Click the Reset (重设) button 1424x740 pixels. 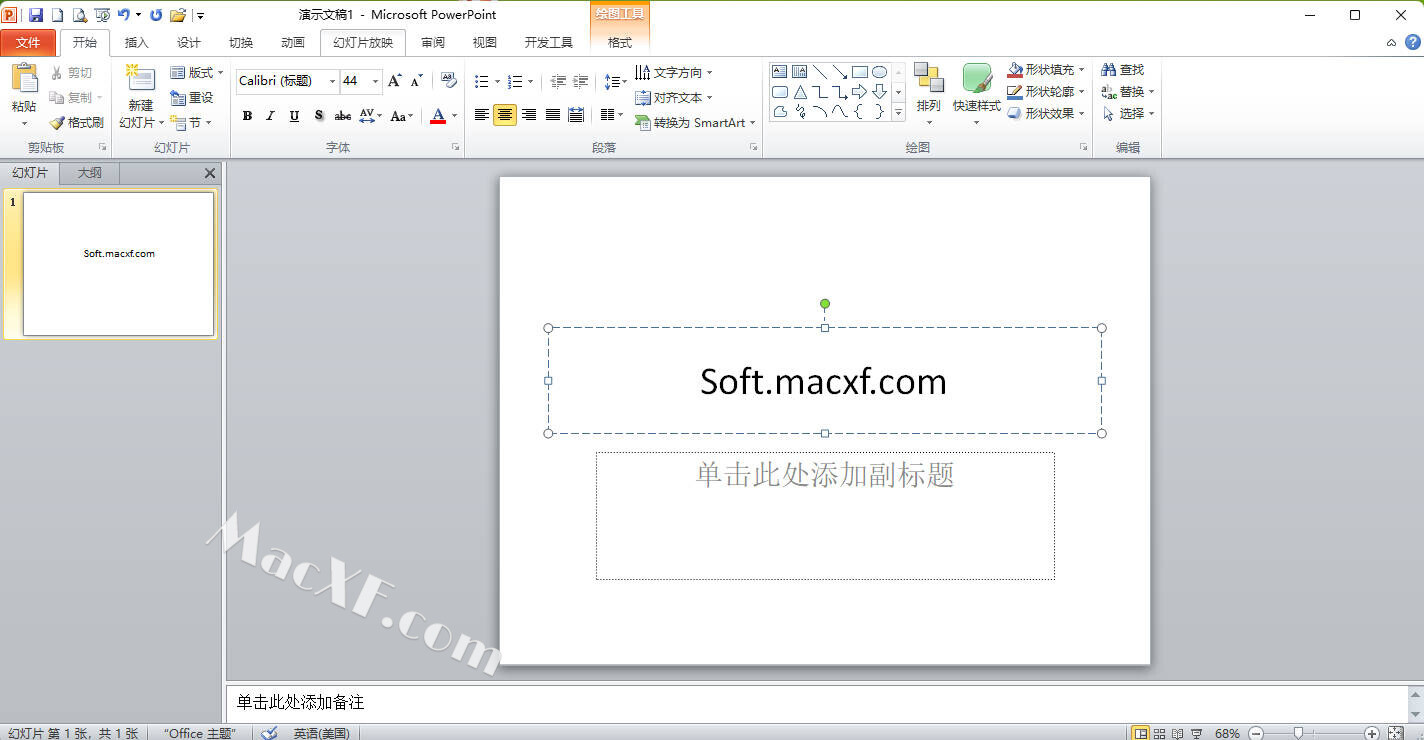(x=192, y=98)
